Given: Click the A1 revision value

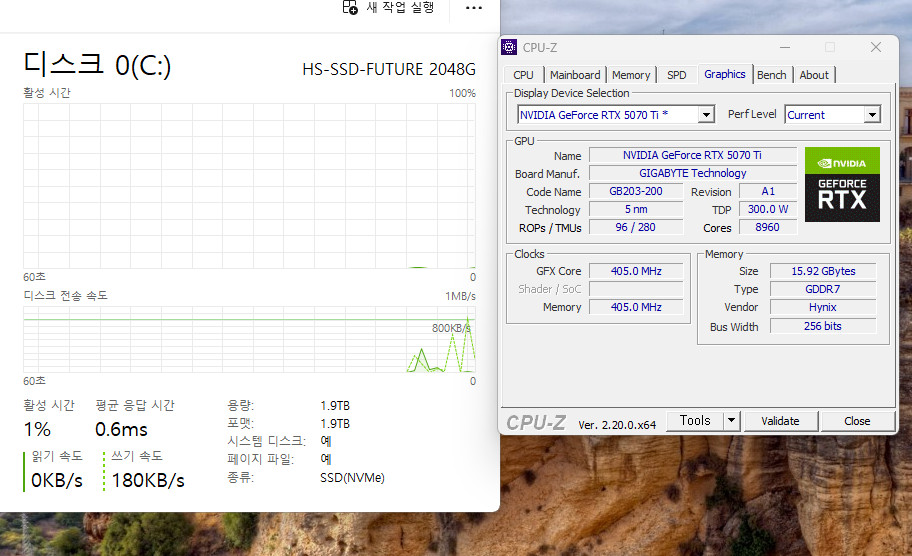Looking at the screenshot, I should (768, 191).
